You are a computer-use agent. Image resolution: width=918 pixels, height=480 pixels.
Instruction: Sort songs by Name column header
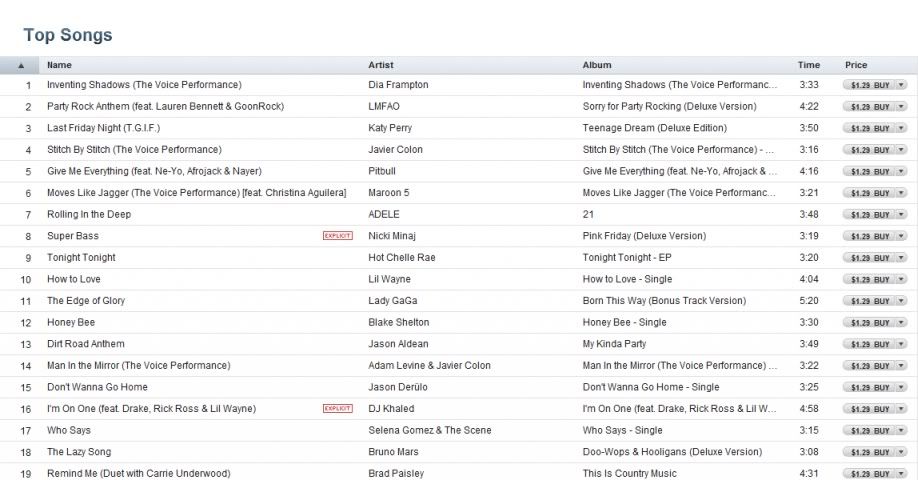[59, 65]
